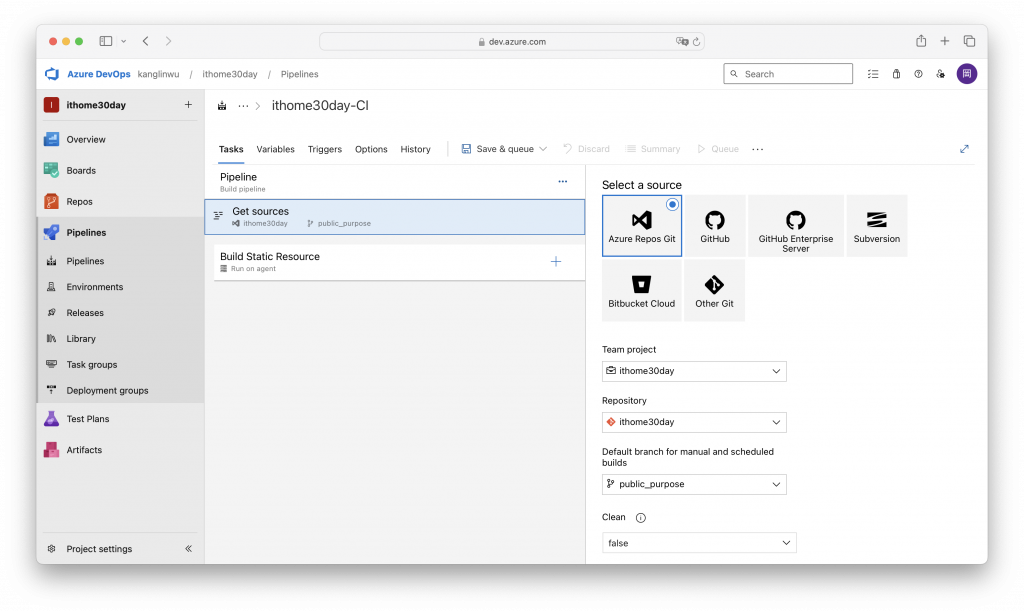Click the pipeline icon in breadcrumb

coord(222,106)
